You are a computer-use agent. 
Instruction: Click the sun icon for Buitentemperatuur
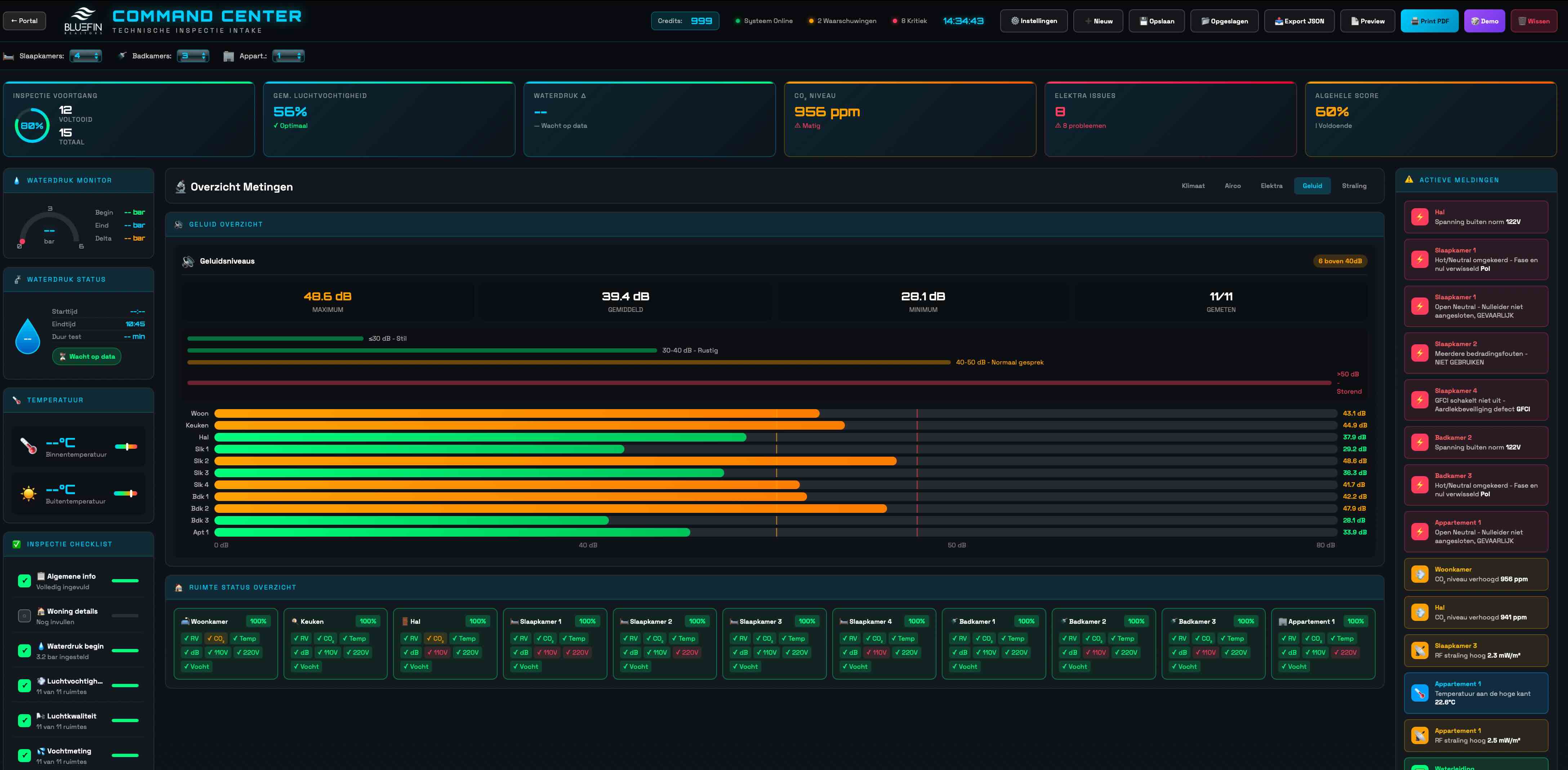pos(28,493)
